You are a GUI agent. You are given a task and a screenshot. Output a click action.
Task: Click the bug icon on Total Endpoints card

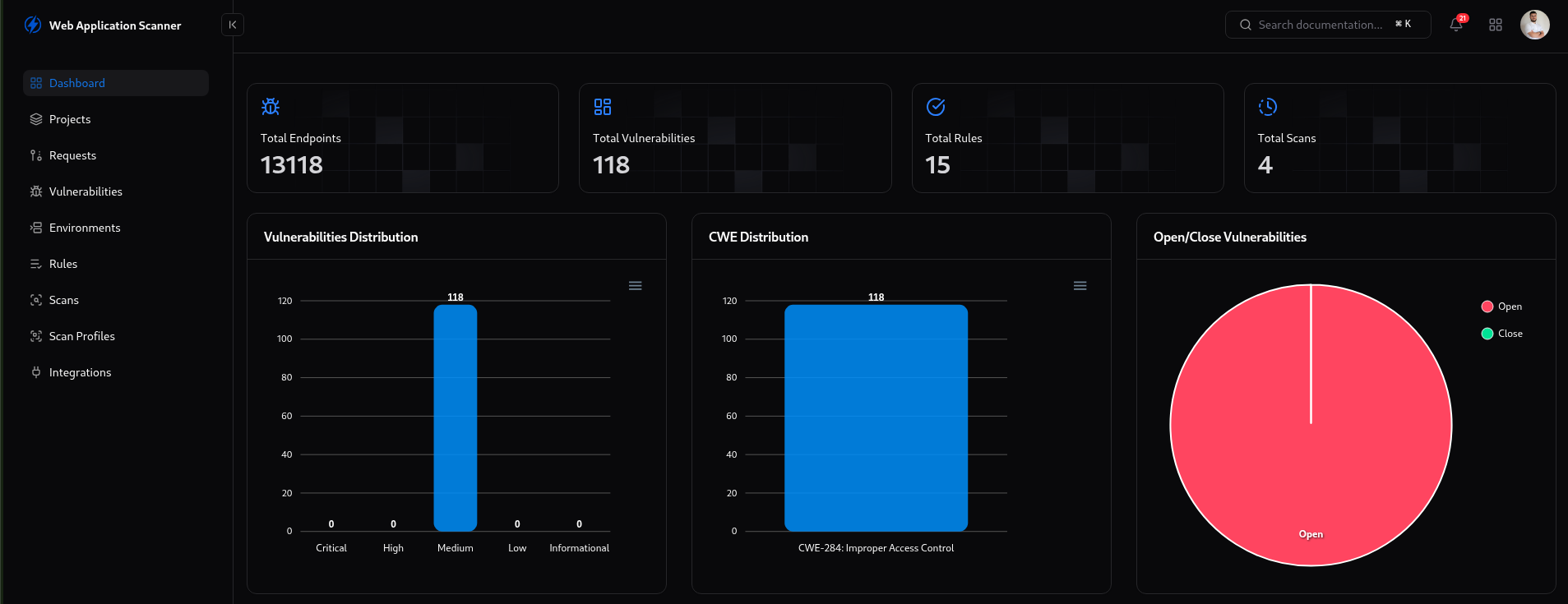click(x=271, y=107)
